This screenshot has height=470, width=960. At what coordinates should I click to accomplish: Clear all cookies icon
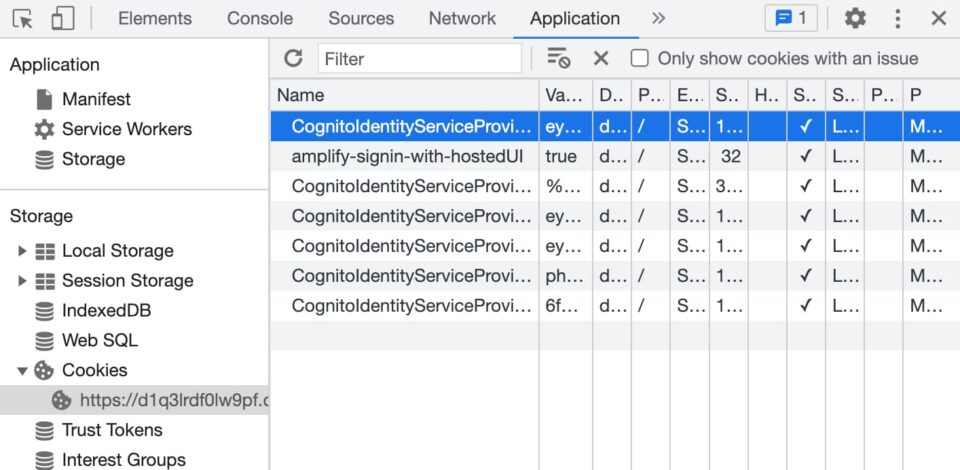pos(558,58)
